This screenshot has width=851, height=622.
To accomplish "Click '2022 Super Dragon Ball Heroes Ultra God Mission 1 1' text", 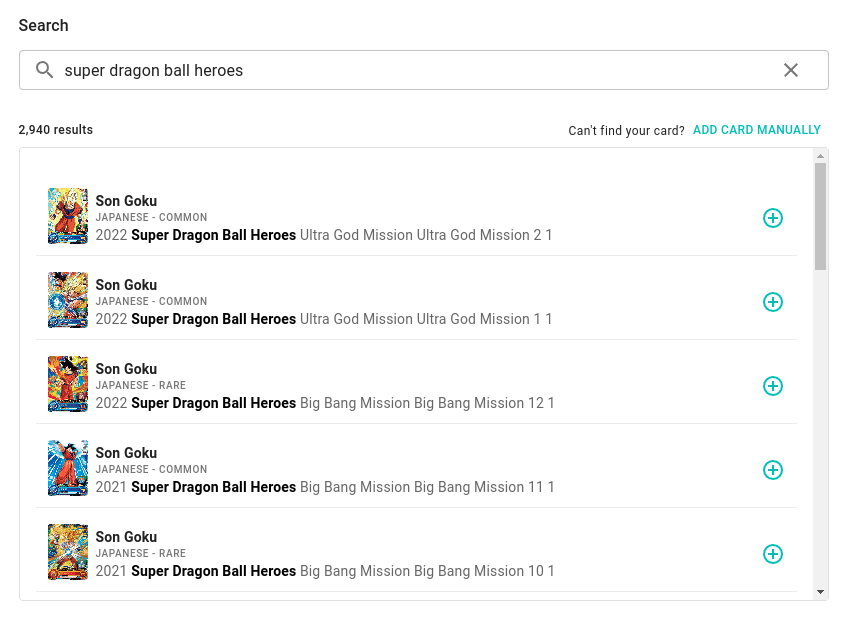I will click(x=324, y=319).
